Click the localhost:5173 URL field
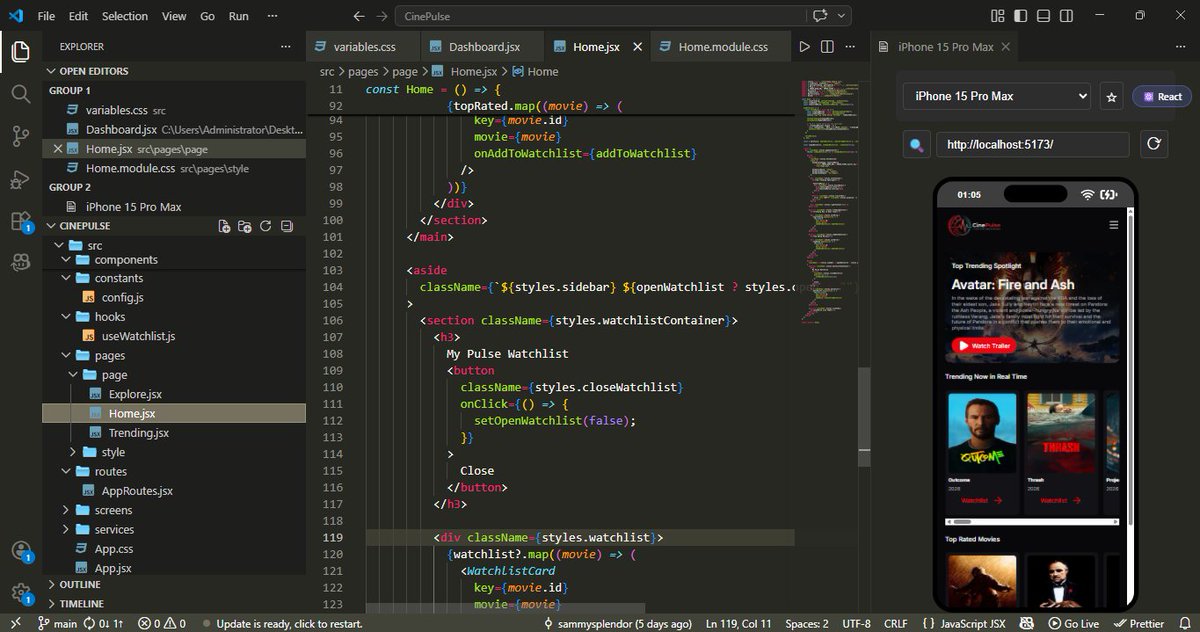Screen dimensions: 1200x632 (x=1032, y=144)
